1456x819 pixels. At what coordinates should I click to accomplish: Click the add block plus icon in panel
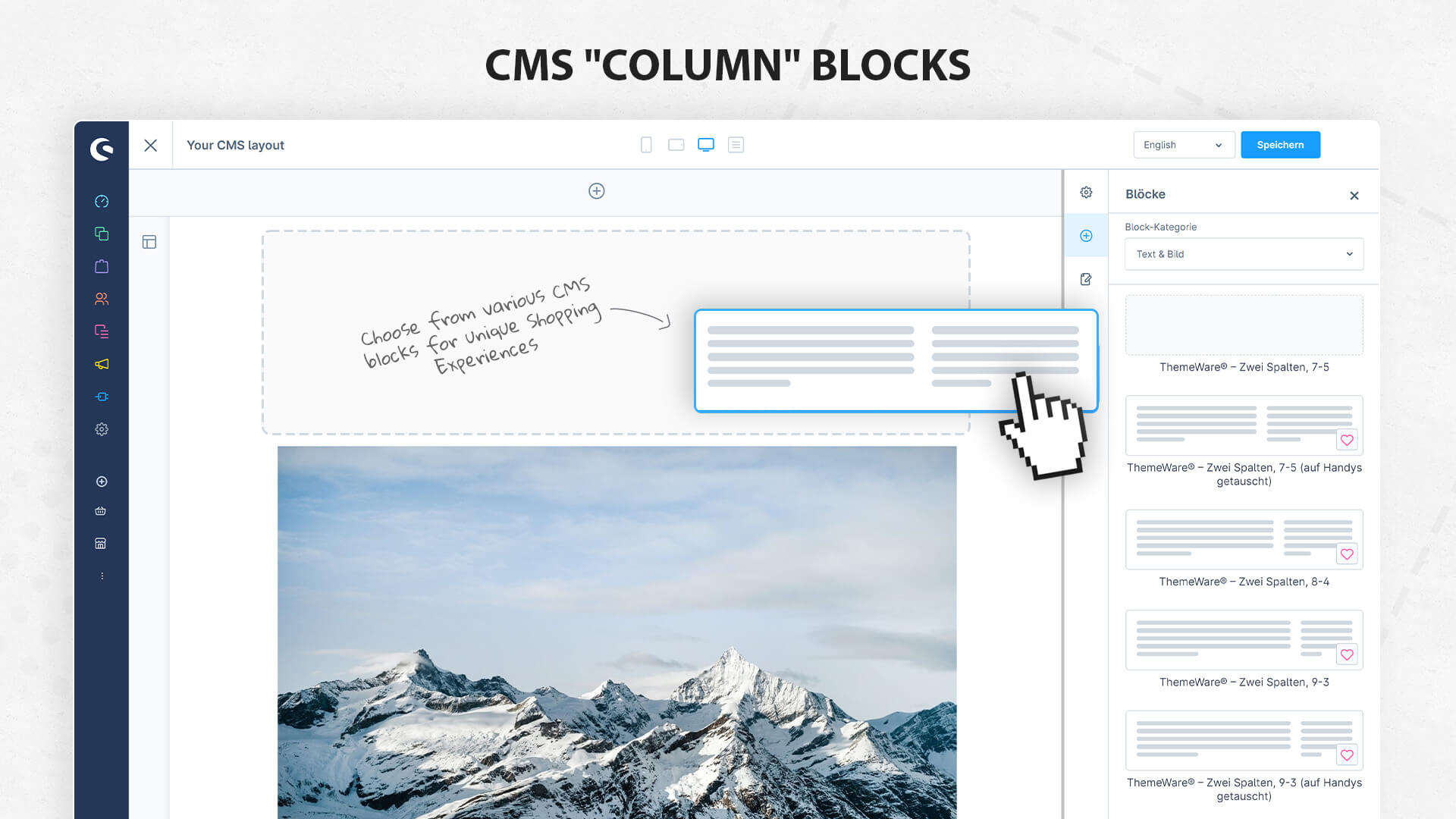1087,235
